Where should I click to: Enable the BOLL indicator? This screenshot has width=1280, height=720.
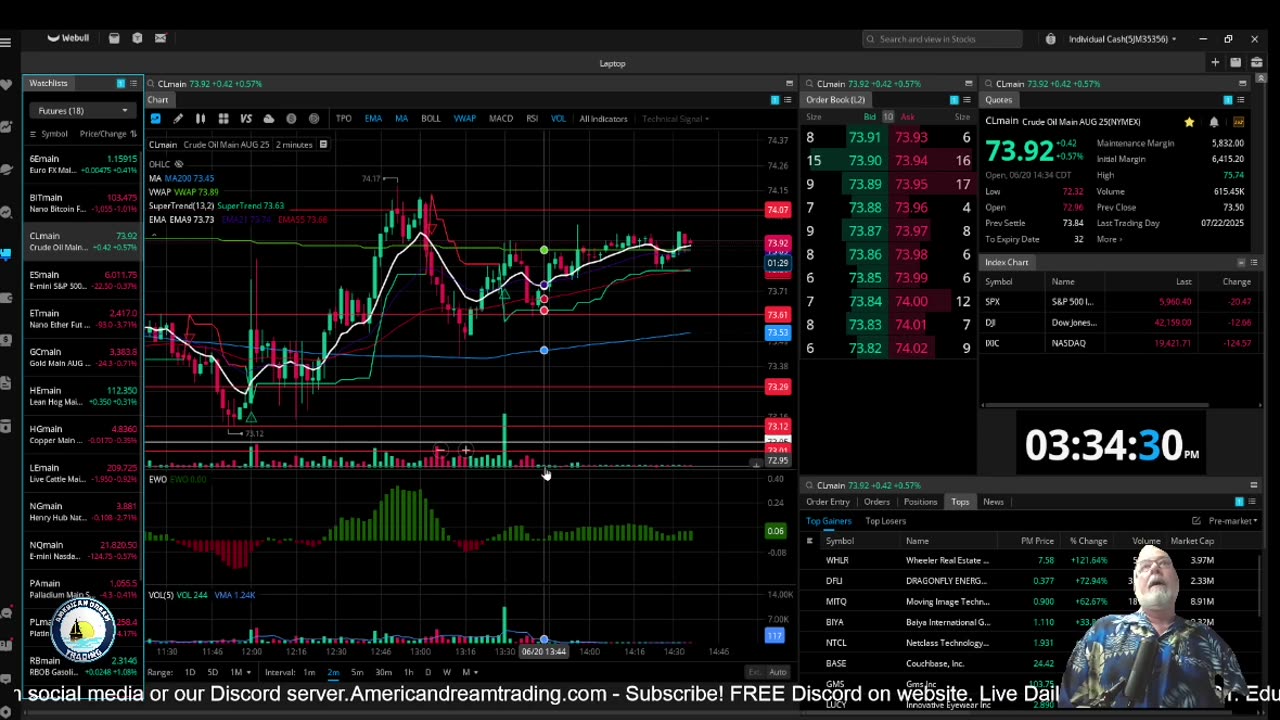[430, 119]
